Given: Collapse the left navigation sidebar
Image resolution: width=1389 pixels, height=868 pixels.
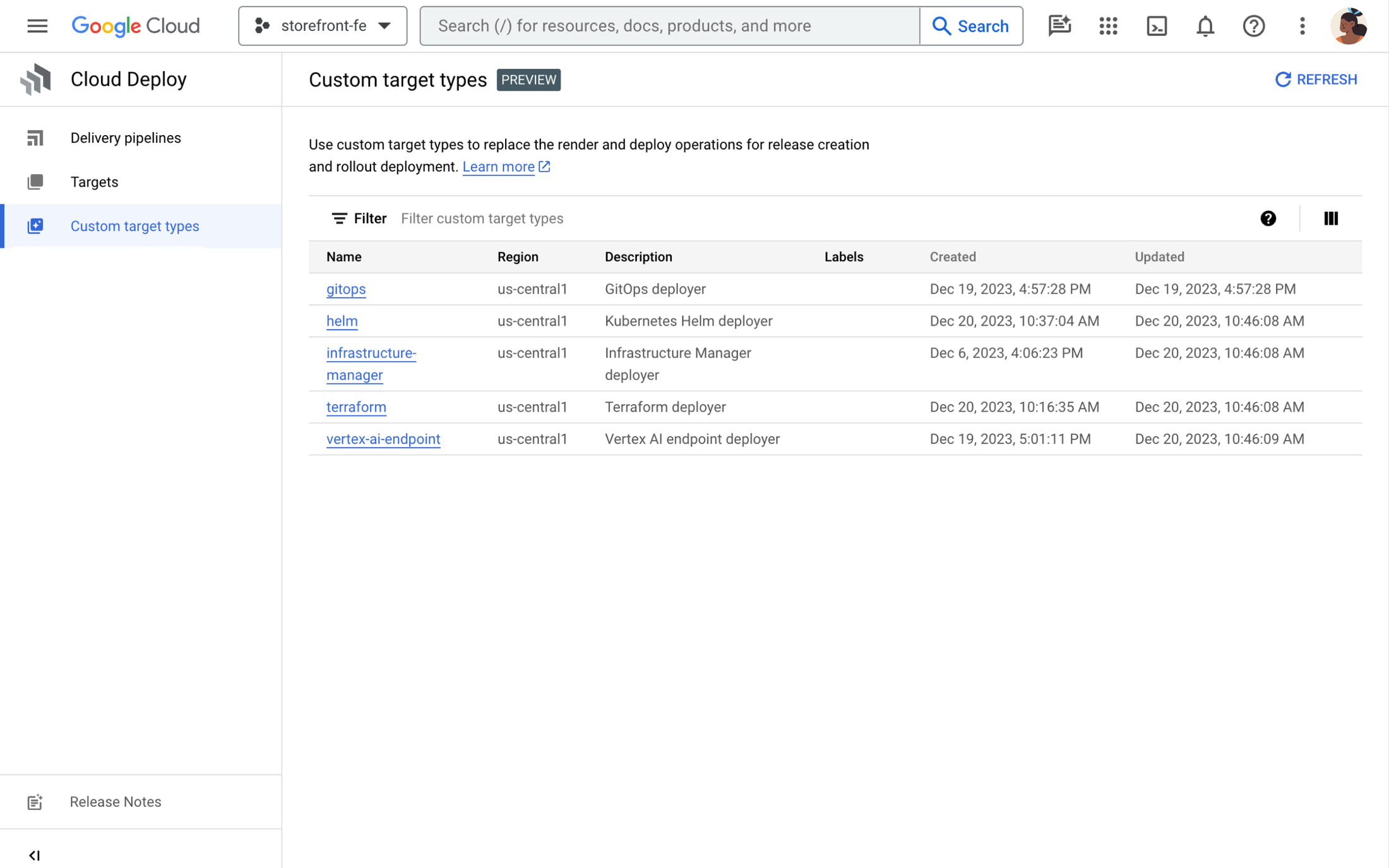Looking at the screenshot, I should pos(34,854).
